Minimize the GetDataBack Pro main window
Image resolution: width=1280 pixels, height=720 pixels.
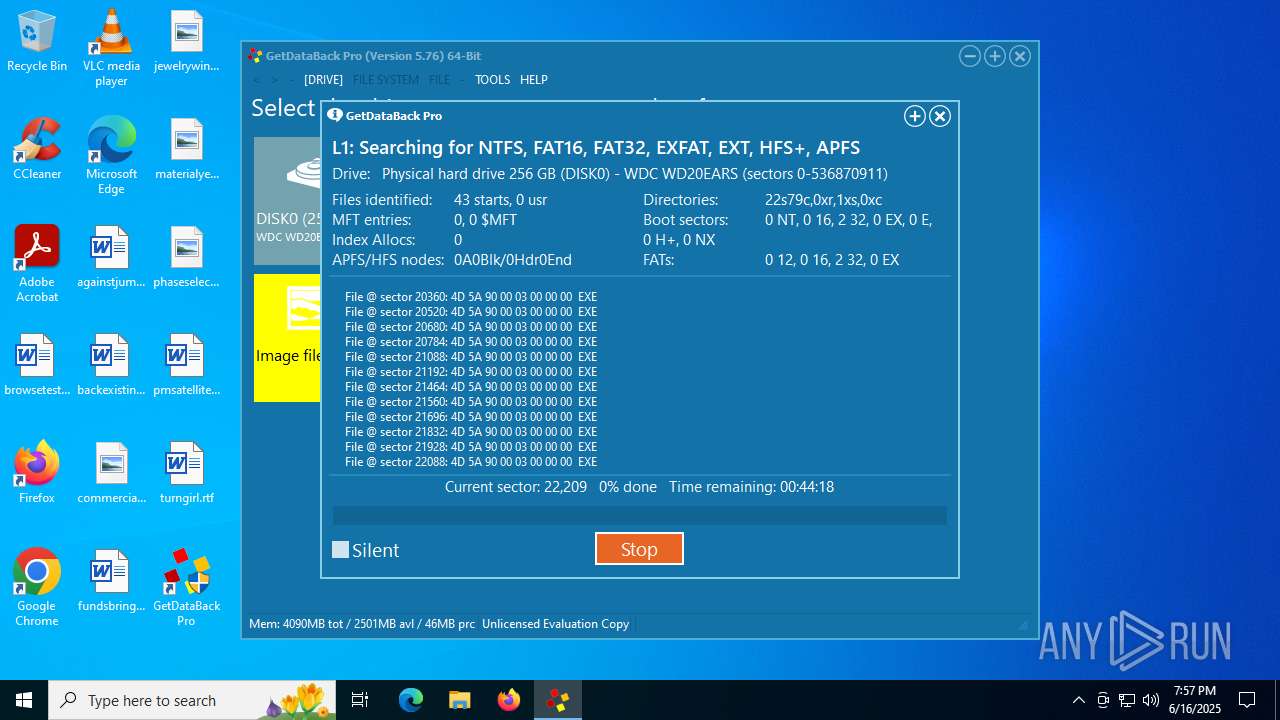tap(969, 56)
